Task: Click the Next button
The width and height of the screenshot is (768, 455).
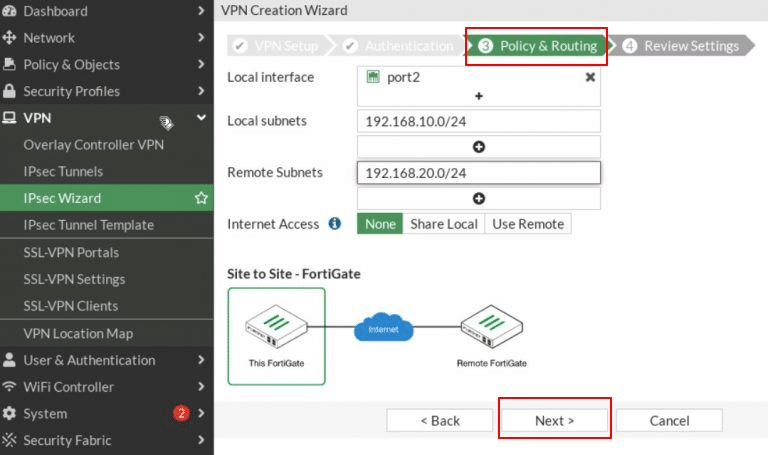Action: [x=554, y=420]
